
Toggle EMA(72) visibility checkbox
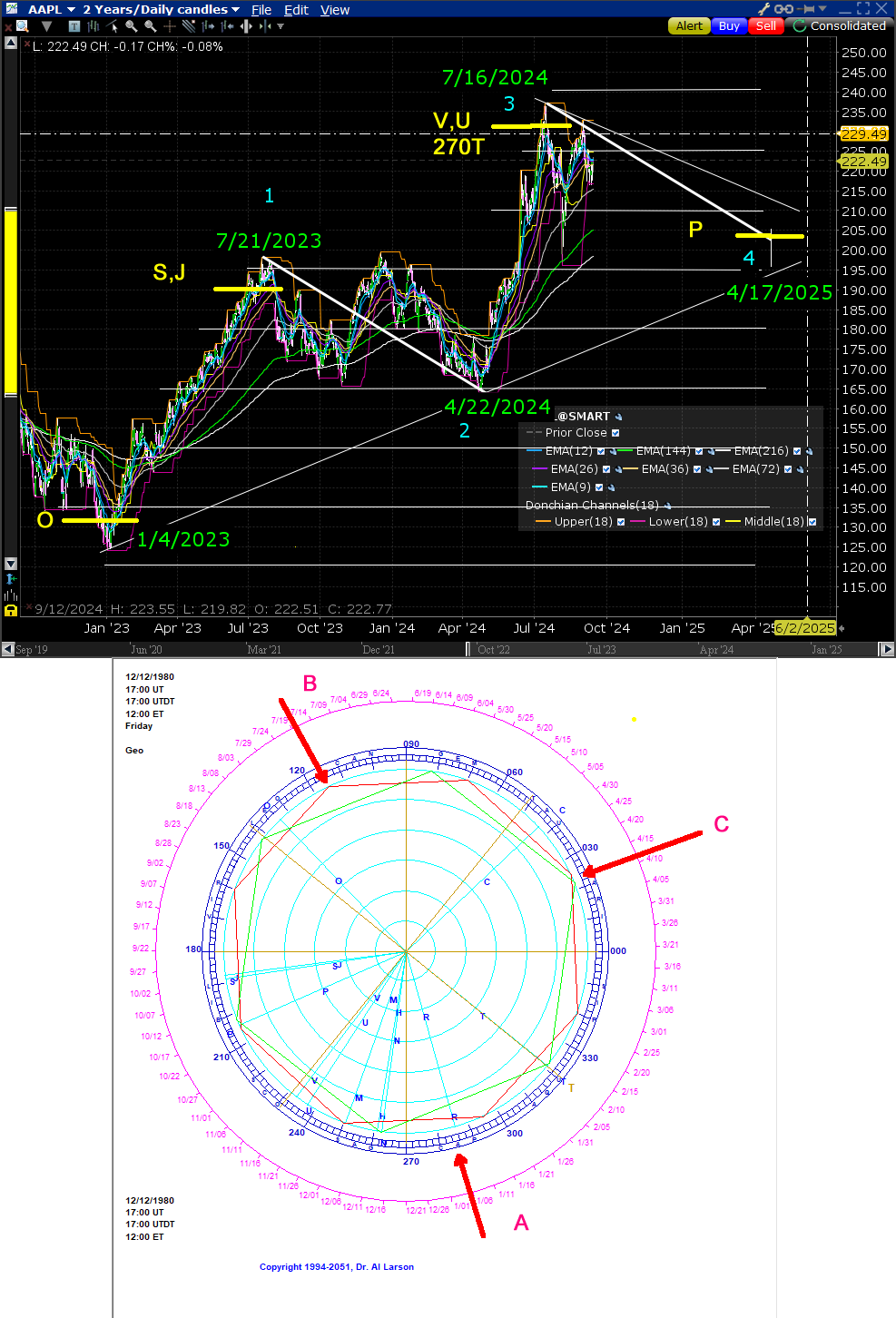coord(788,469)
